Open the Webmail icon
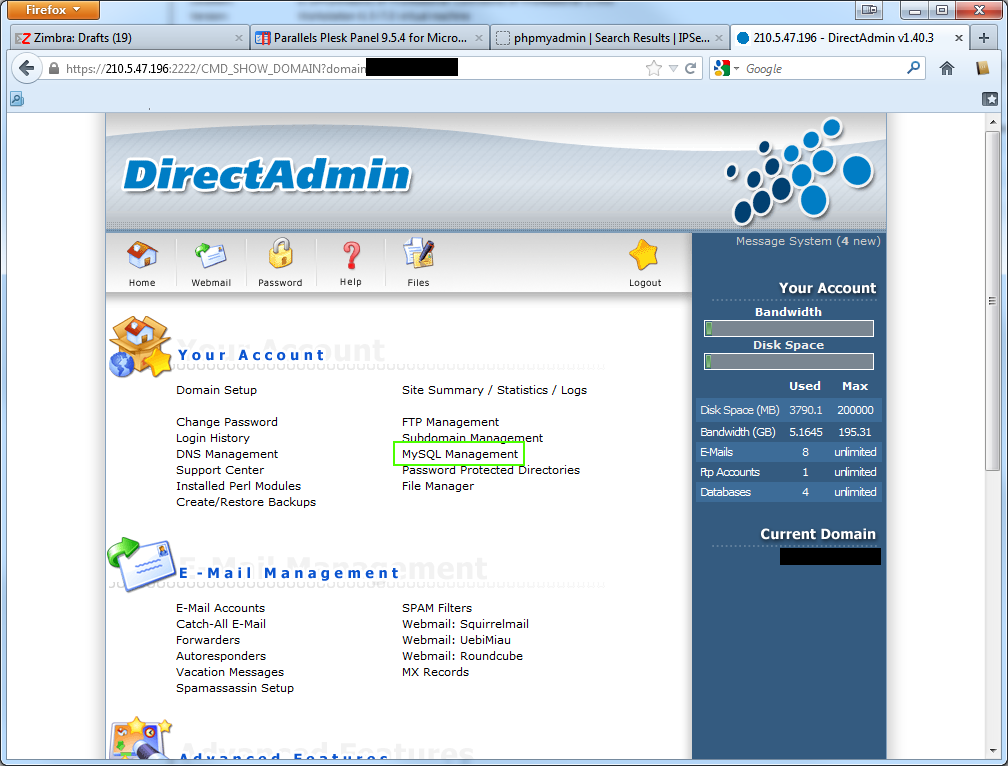Viewport: 1008px width, 766px height. (x=211, y=256)
